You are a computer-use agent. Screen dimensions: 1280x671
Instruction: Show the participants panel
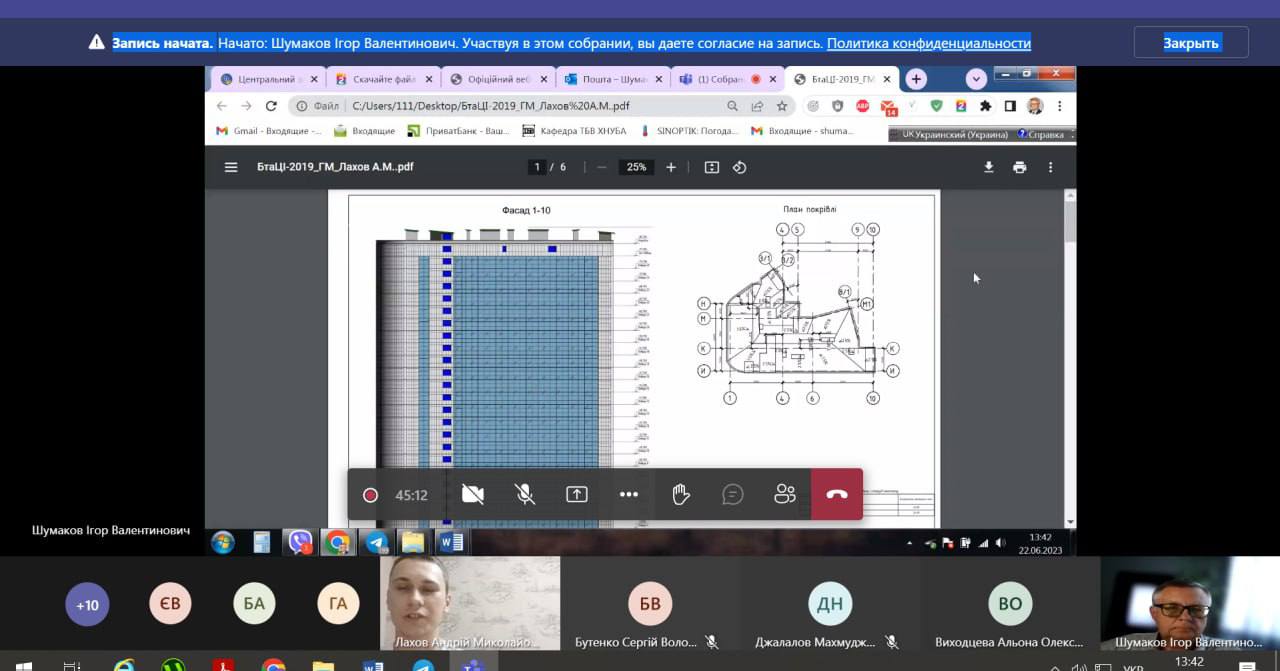pyautogui.click(x=785, y=494)
